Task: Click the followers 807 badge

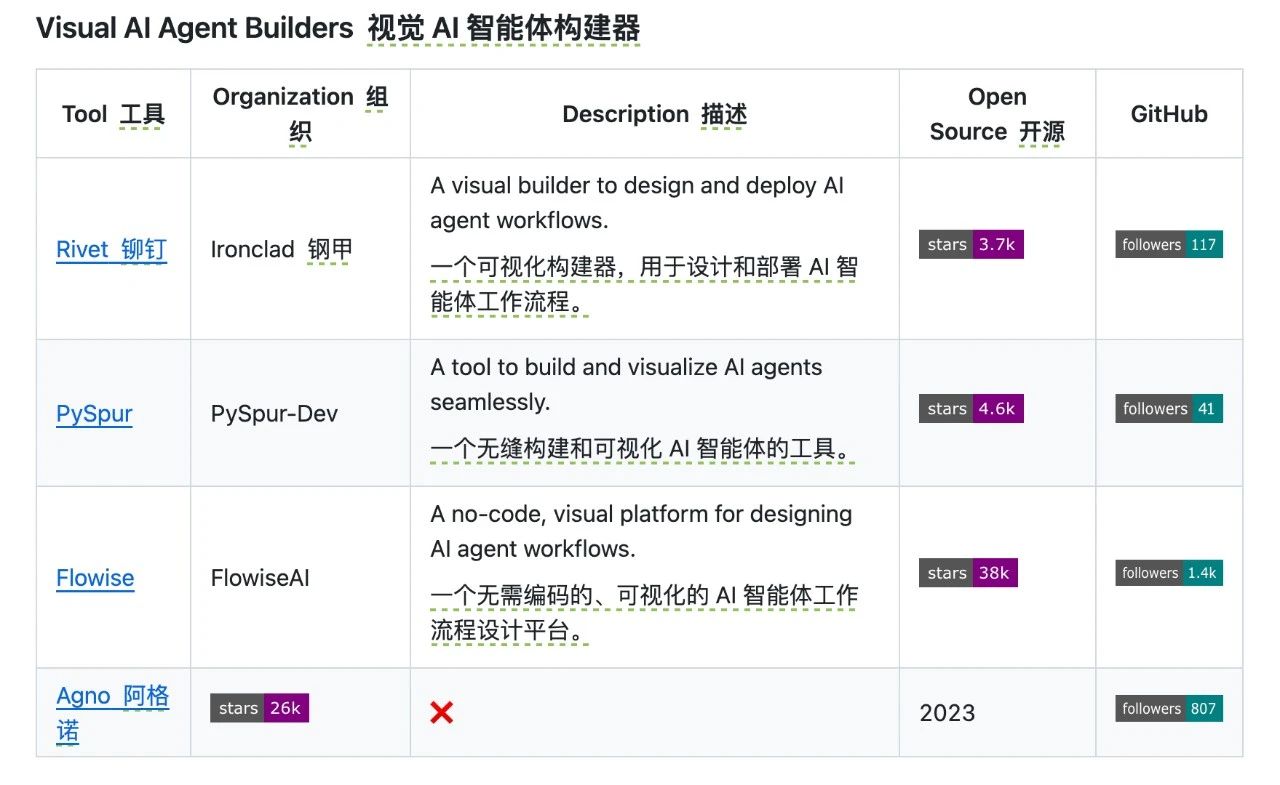Action: pyautogui.click(x=1169, y=708)
